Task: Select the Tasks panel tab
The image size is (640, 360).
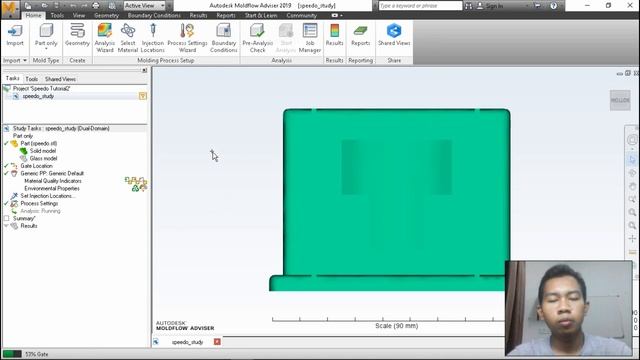Action: pos(12,78)
